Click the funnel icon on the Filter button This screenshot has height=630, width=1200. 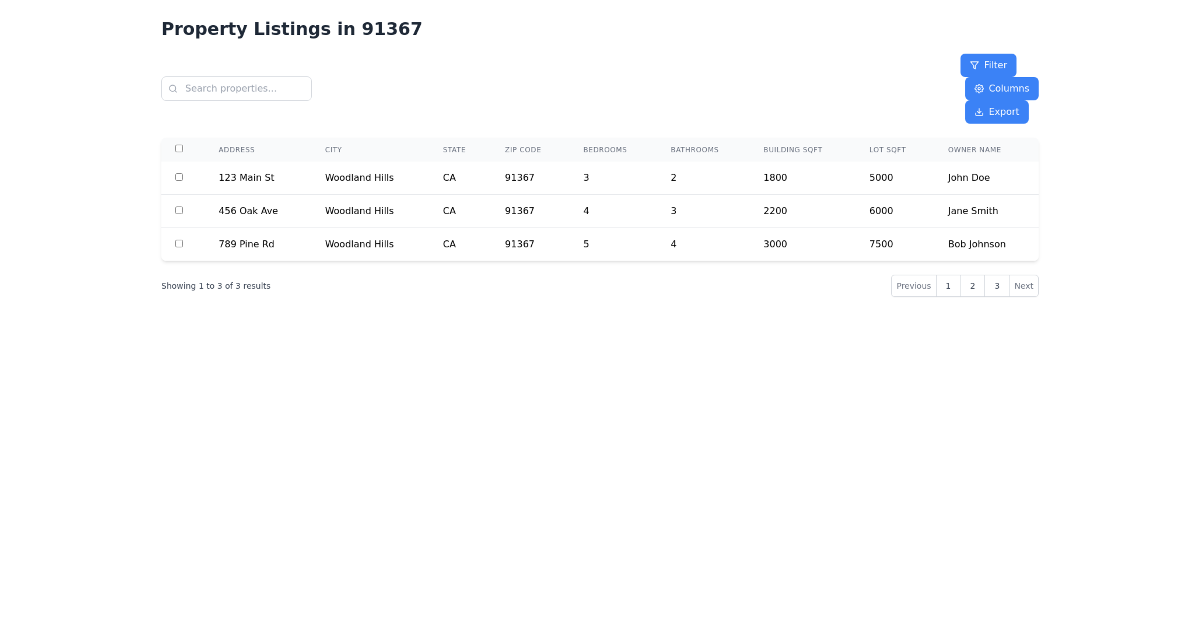click(x=974, y=64)
